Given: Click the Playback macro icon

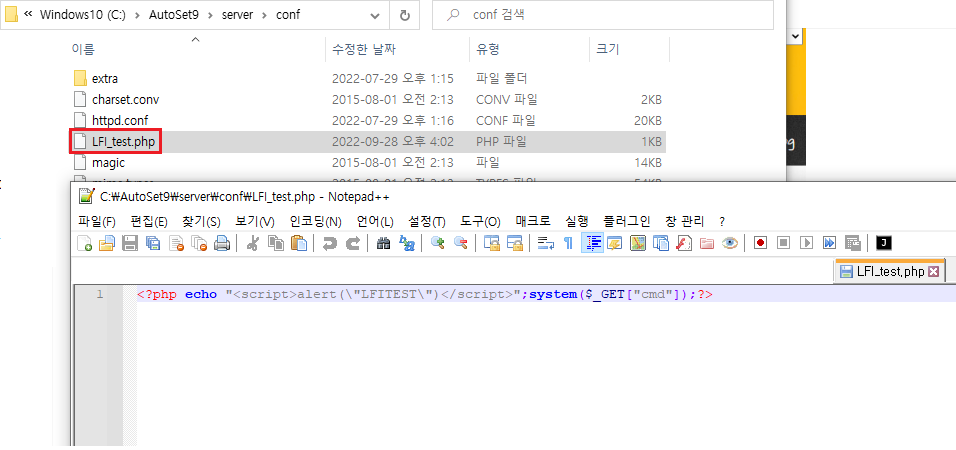Looking at the screenshot, I should pos(806,243).
